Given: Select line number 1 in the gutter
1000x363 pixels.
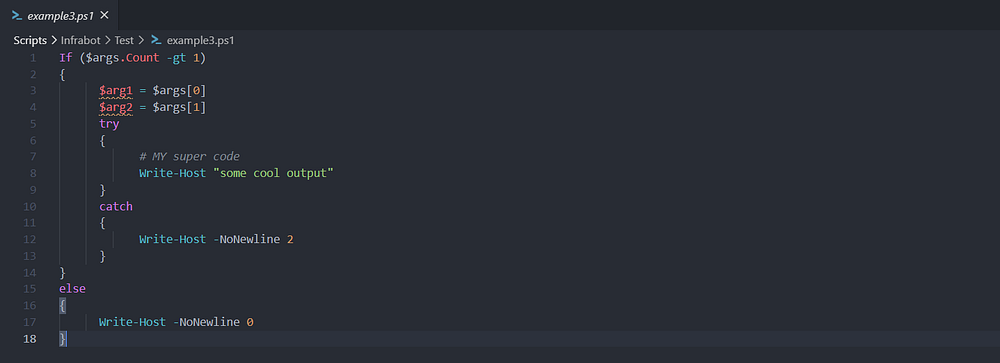Looking at the screenshot, I should pos(33,58).
